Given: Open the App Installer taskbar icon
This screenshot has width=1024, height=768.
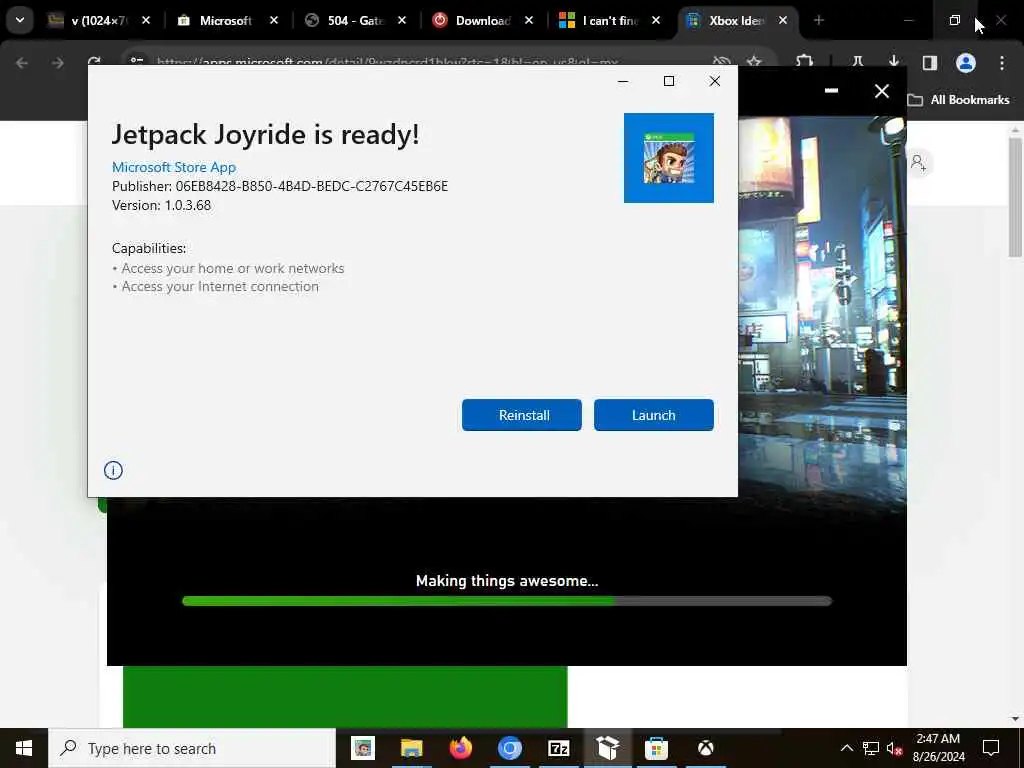Looking at the screenshot, I should [607, 748].
